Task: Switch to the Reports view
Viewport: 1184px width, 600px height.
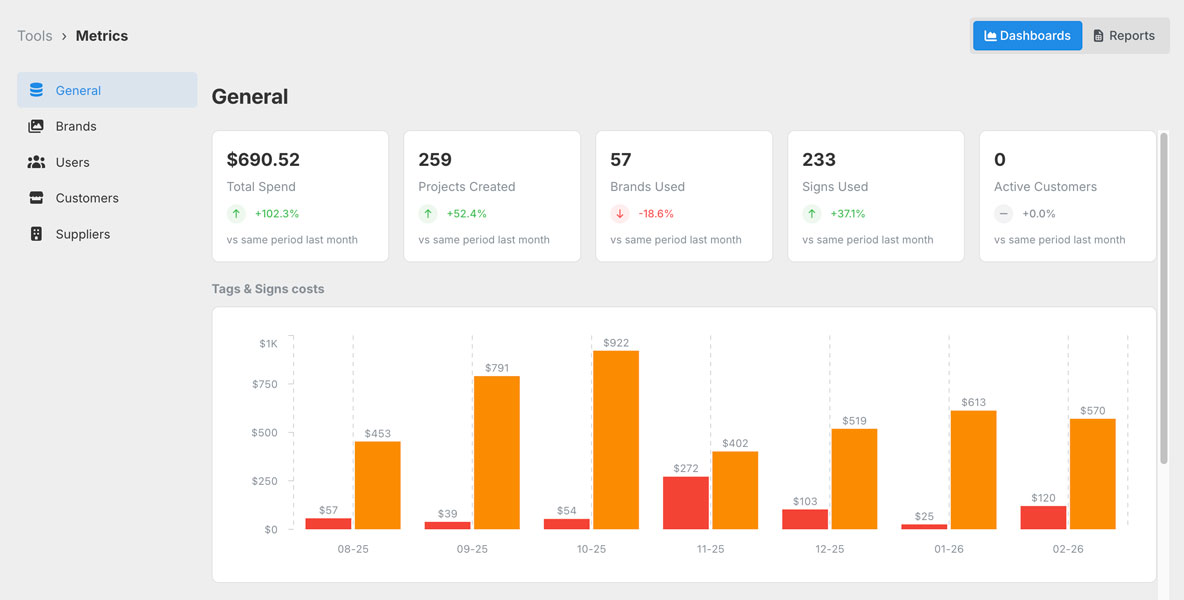Action: coord(1126,35)
